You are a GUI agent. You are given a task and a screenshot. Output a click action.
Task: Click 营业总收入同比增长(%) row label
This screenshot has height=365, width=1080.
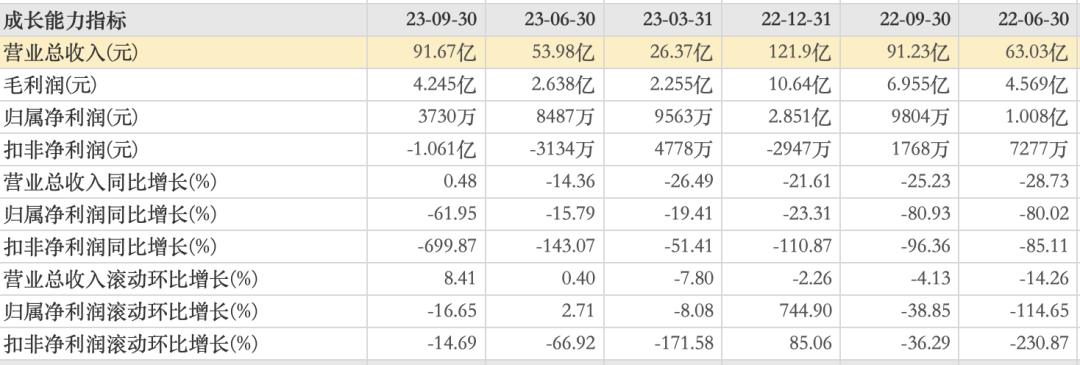coord(110,182)
